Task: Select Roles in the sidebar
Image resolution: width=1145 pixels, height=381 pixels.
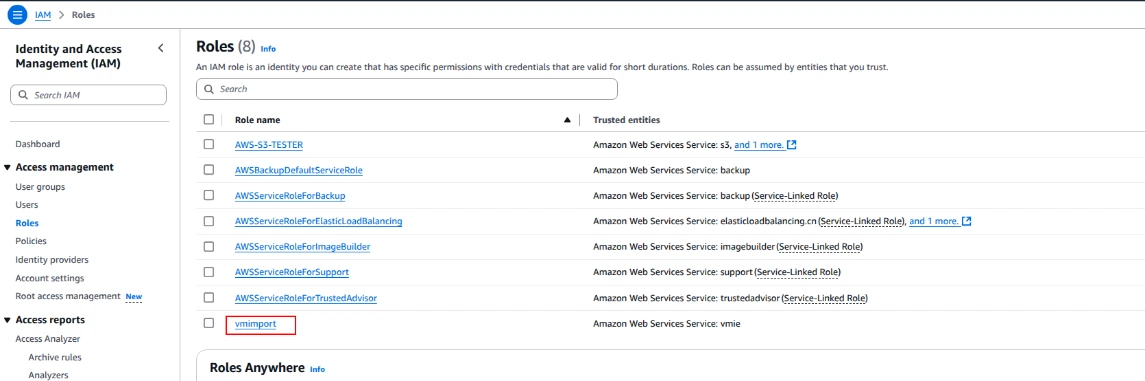Action: [x=27, y=223]
